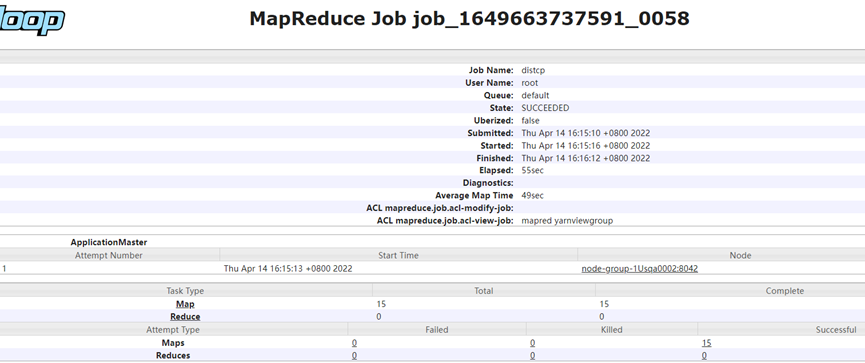Click the Node column header

click(740, 255)
